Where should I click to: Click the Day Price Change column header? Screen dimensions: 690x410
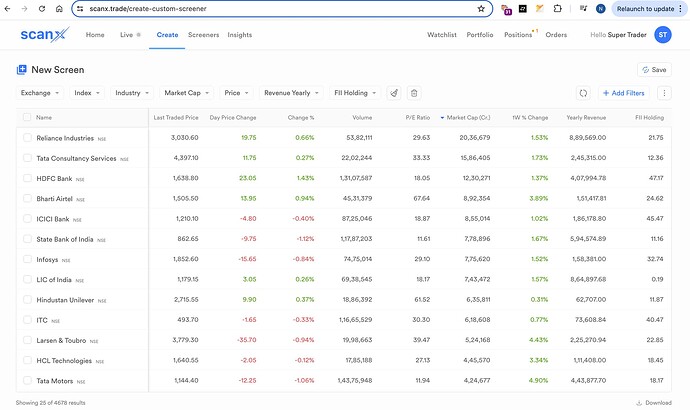tap(233, 117)
